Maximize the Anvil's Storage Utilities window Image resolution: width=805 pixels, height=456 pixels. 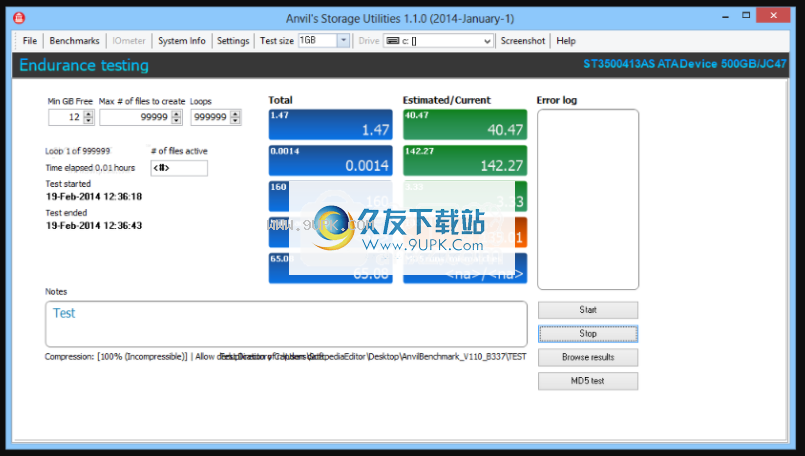(746, 15)
